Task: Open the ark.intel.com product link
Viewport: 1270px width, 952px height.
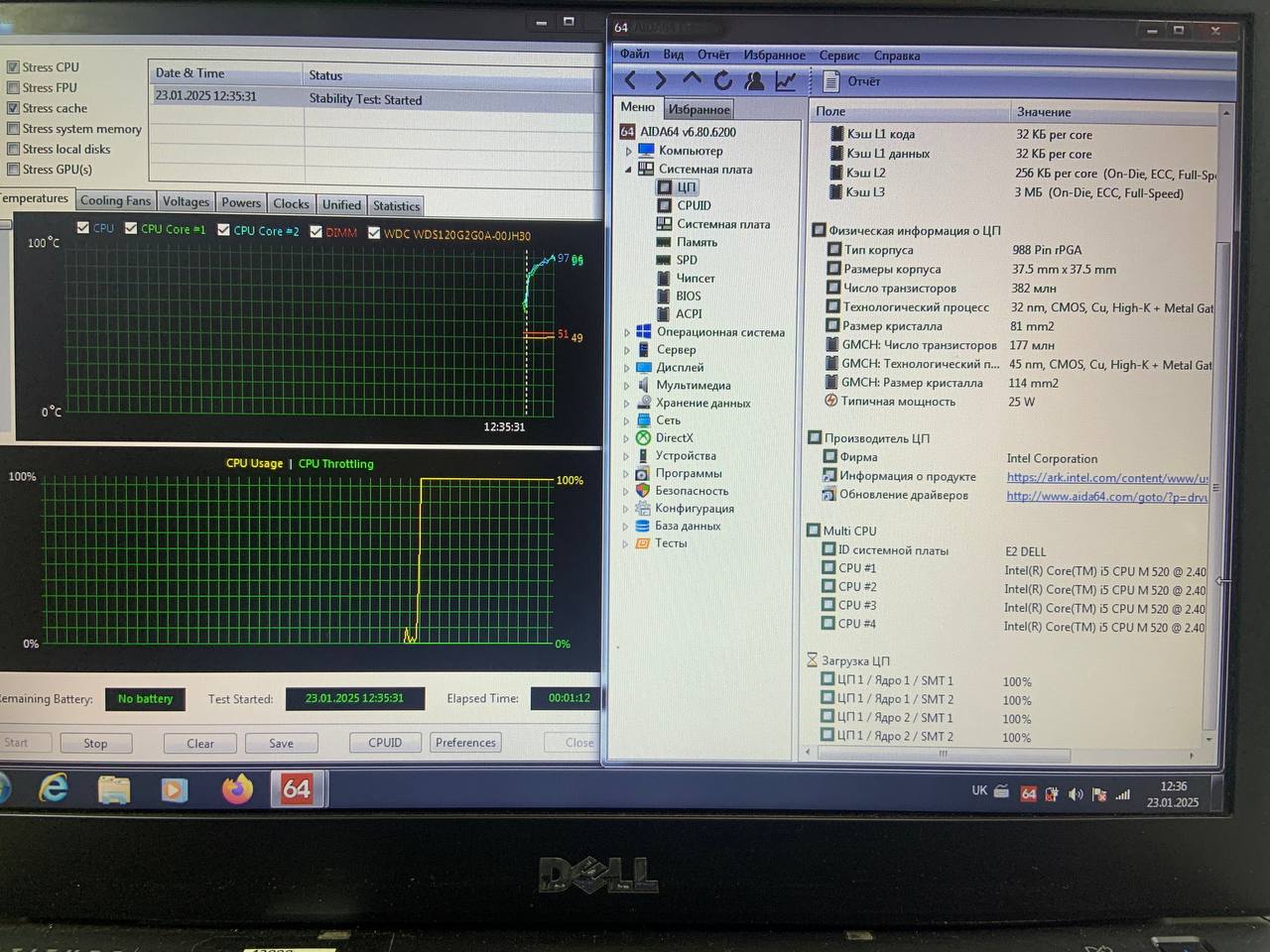Action: click(1107, 477)
